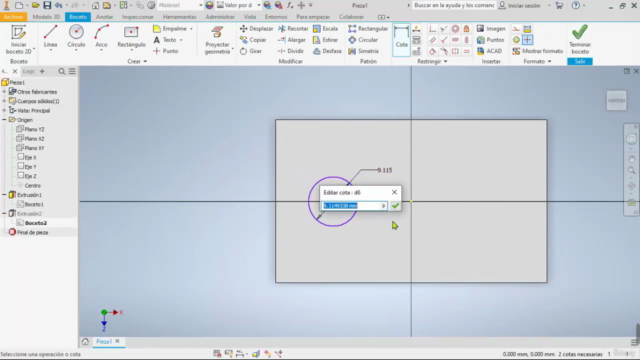
Task: Open the Formato panel dropdown
Action: (537, 62)
